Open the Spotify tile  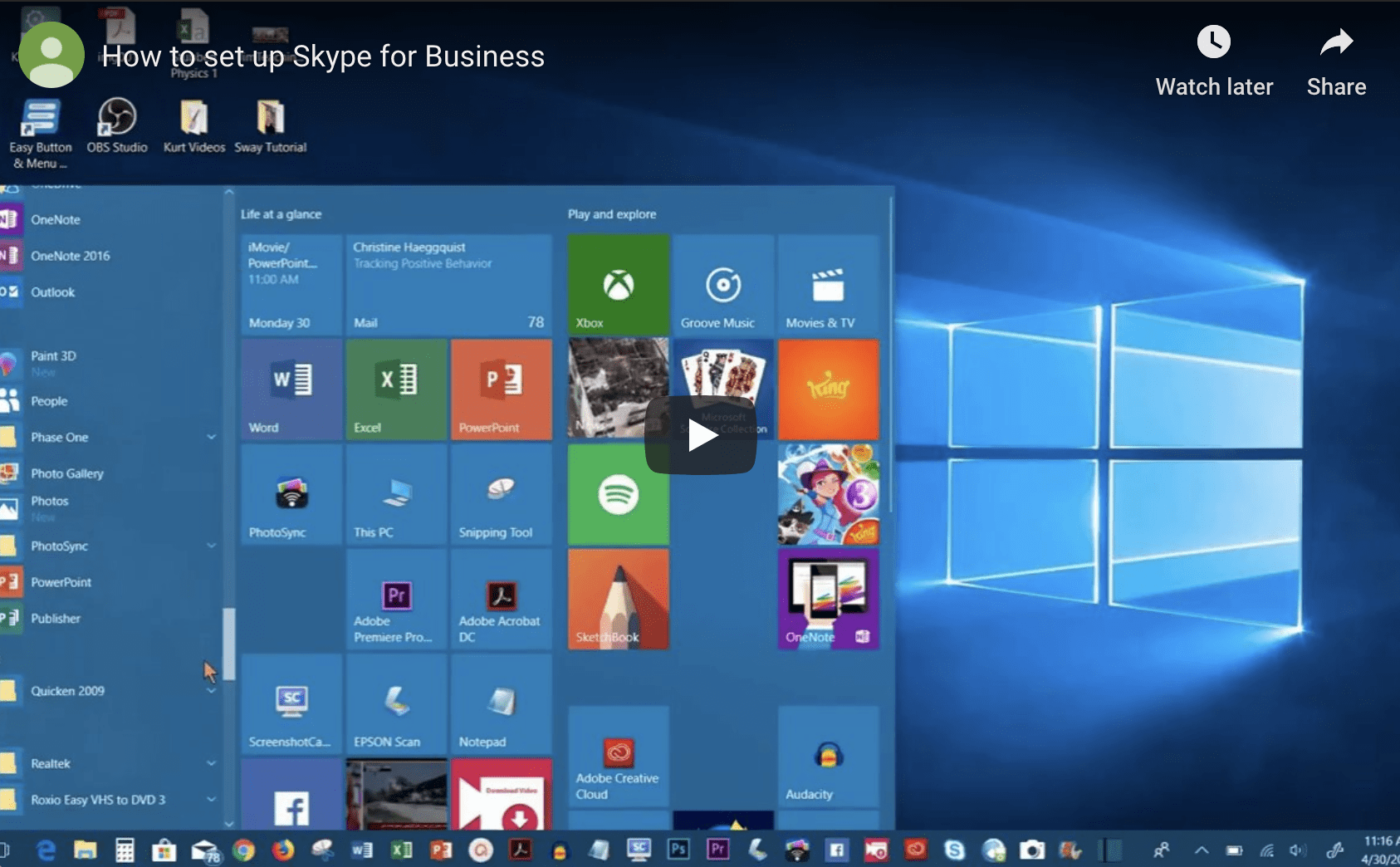[619, 494]
